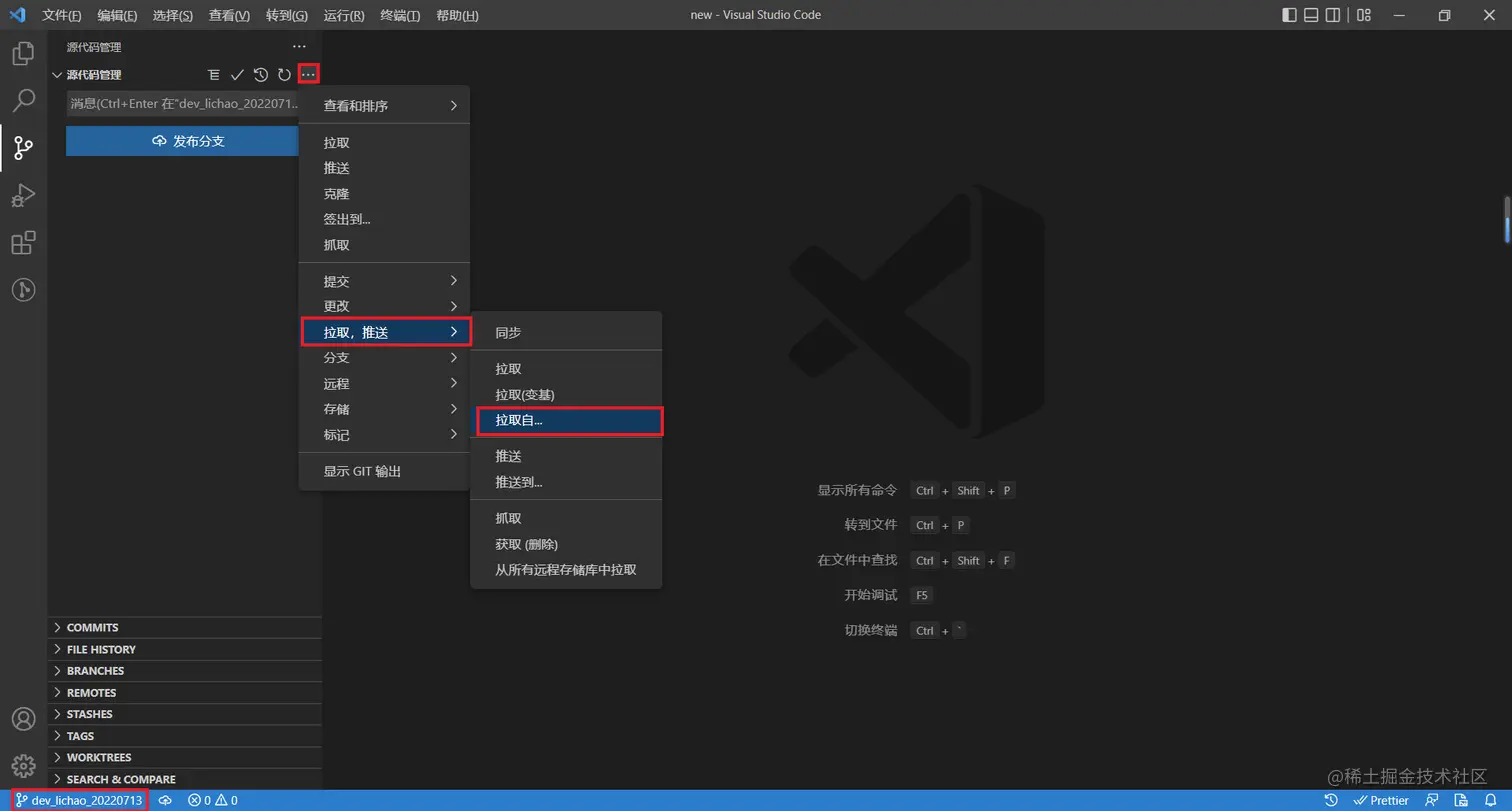This screenshot has width=1512, height=811.
Task: Select 推送到... in the submenu
Action: click(566, 482)
